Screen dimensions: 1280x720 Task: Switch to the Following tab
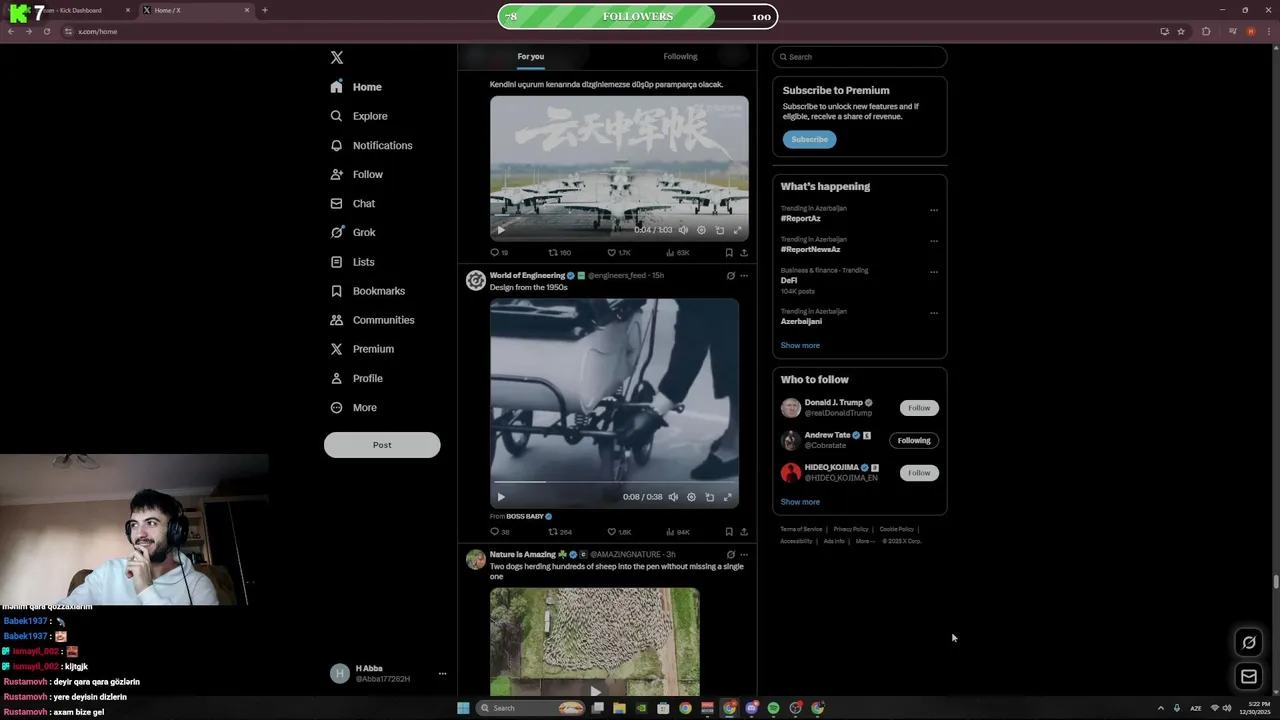tap(680, 57)
